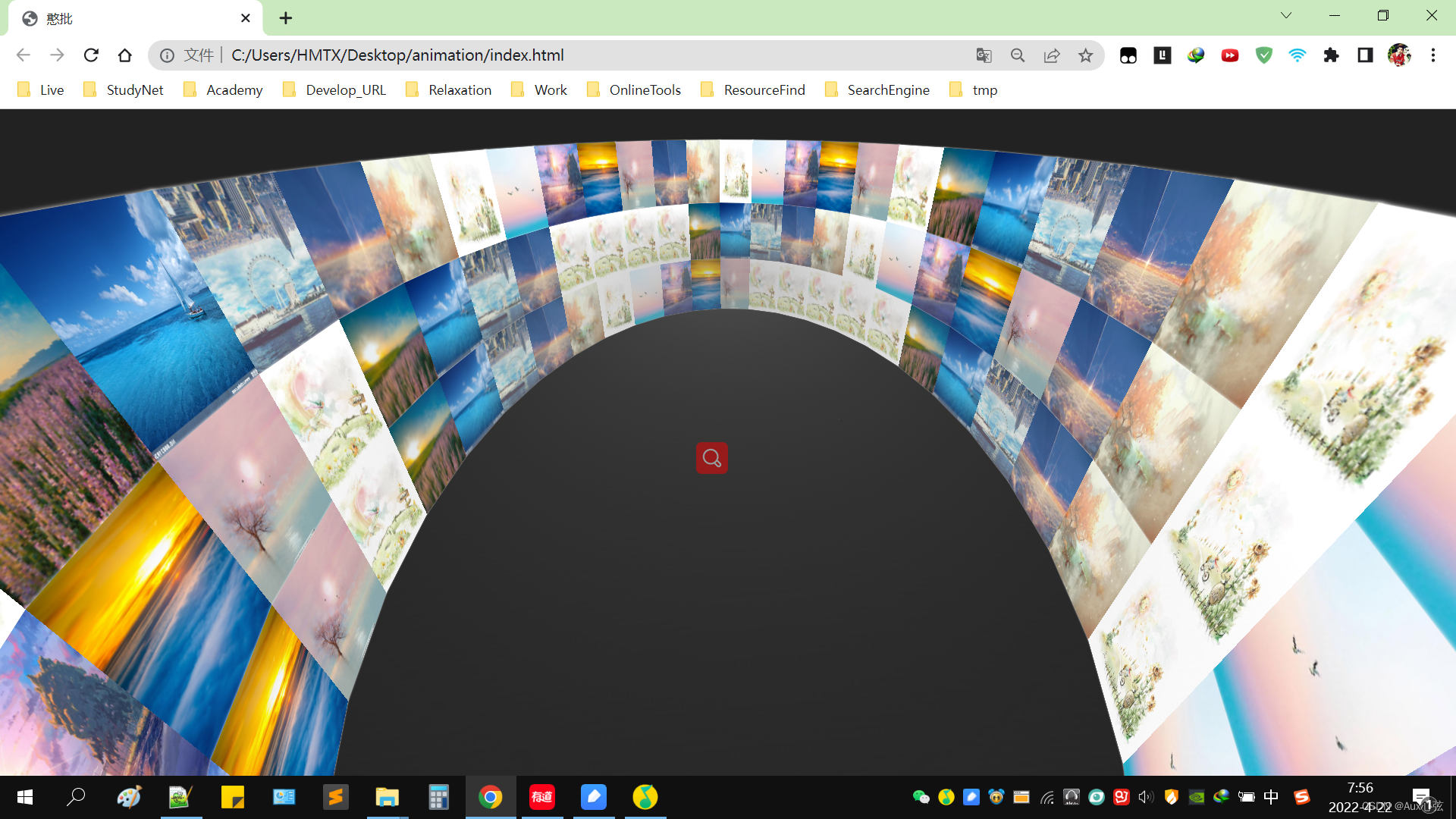Launch WeChat from the system tray

click(x=921, y=797)
